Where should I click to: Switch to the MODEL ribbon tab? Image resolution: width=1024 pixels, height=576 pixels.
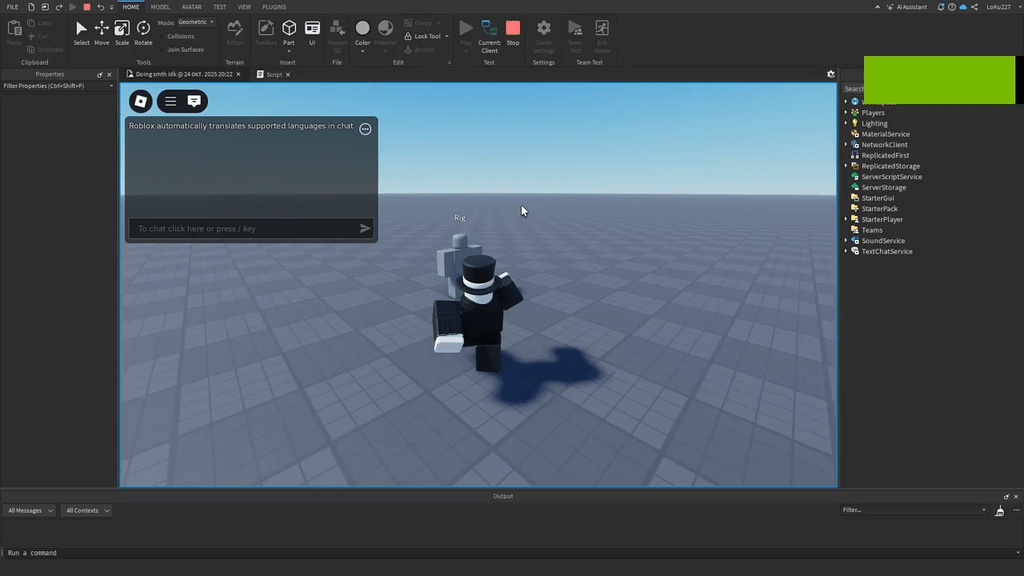160,7
